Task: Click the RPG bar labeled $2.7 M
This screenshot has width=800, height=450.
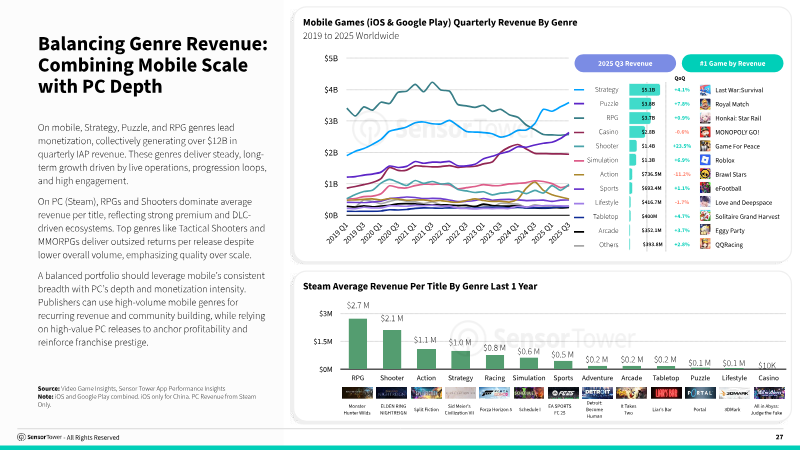Action: coord(358,344)
